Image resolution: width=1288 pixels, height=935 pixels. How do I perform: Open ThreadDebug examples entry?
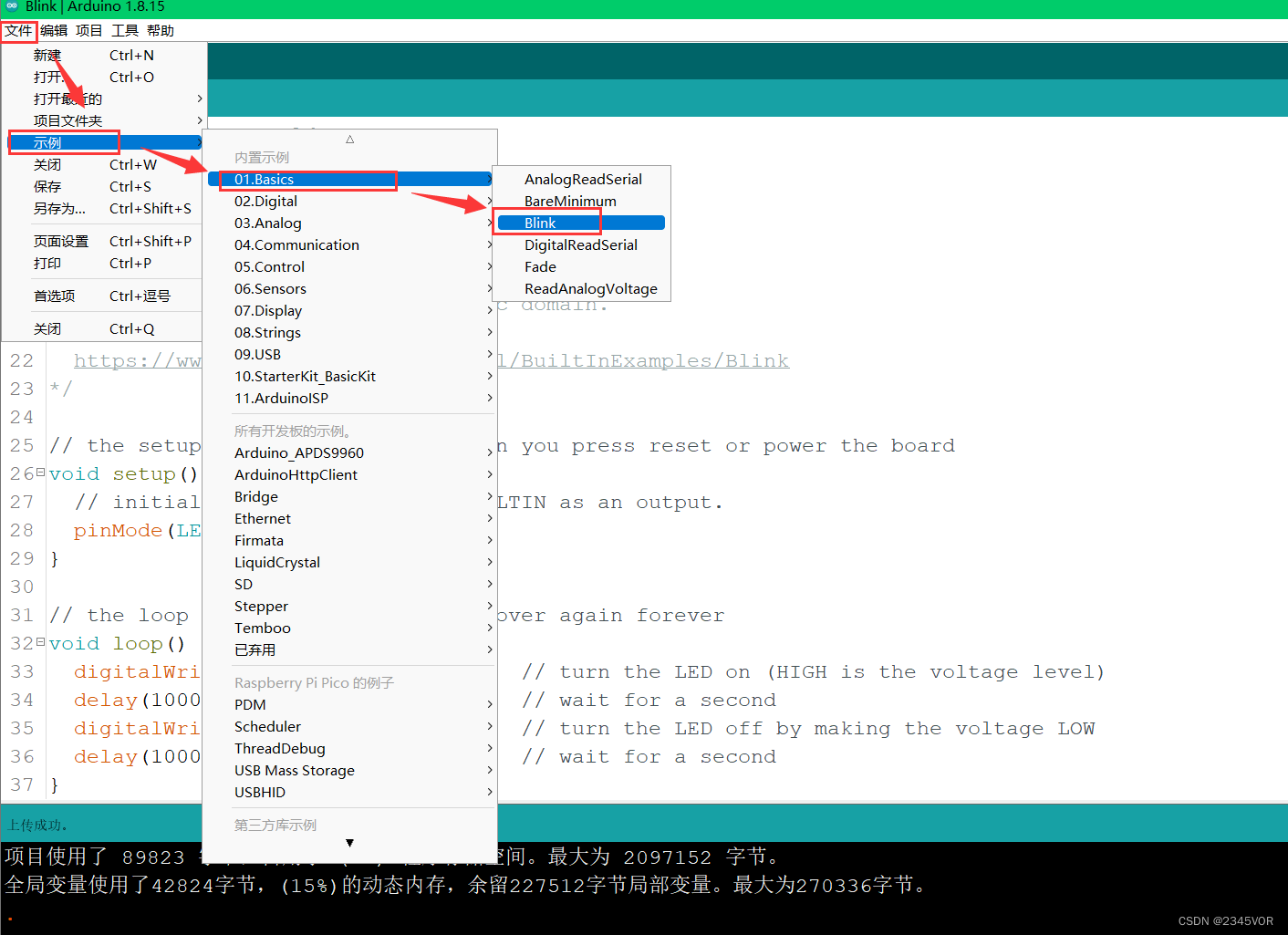click(350, 748)
